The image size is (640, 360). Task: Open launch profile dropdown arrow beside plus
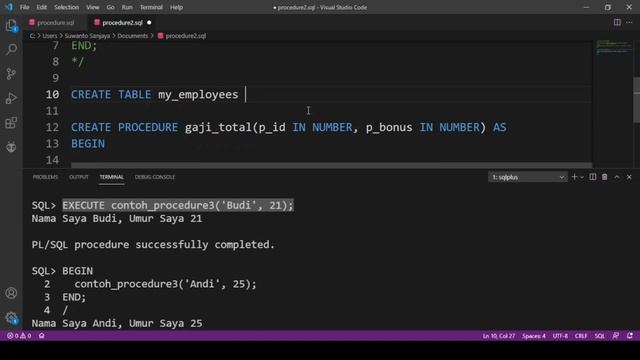pos(582,177)
